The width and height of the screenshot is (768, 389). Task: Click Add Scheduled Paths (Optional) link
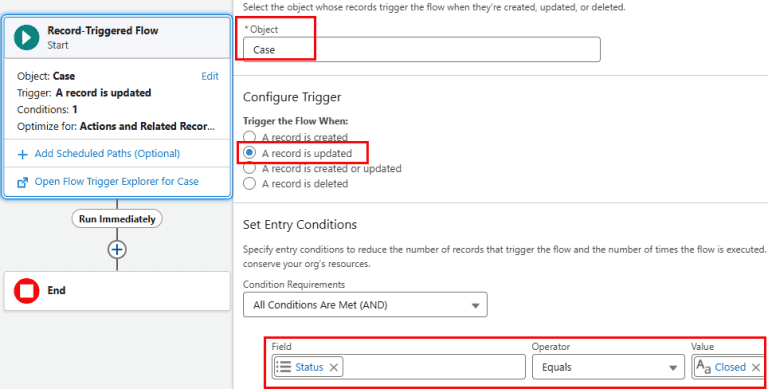pos(107,154)
